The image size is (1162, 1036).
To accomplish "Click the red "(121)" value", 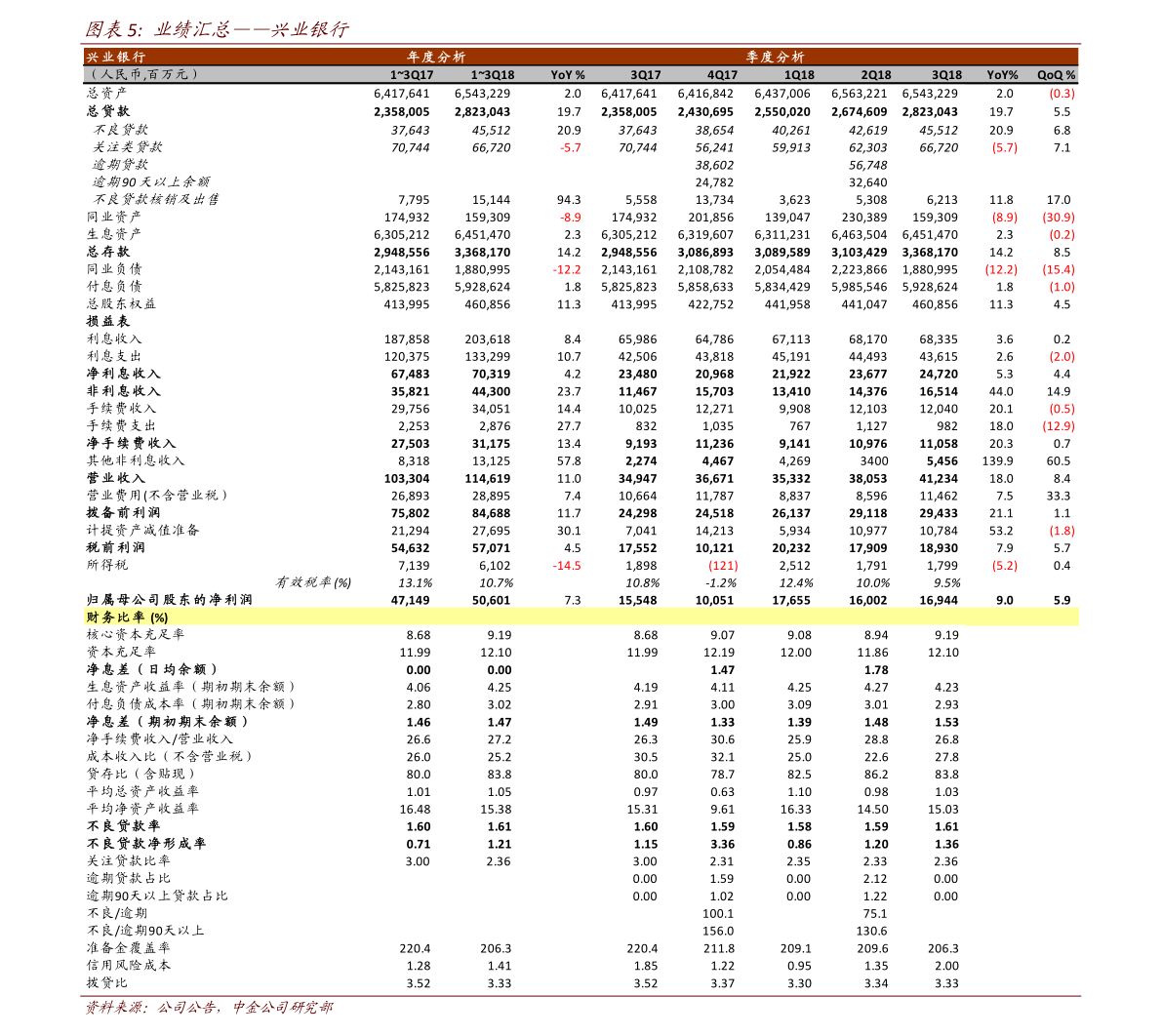I will [x=723, y=566].
